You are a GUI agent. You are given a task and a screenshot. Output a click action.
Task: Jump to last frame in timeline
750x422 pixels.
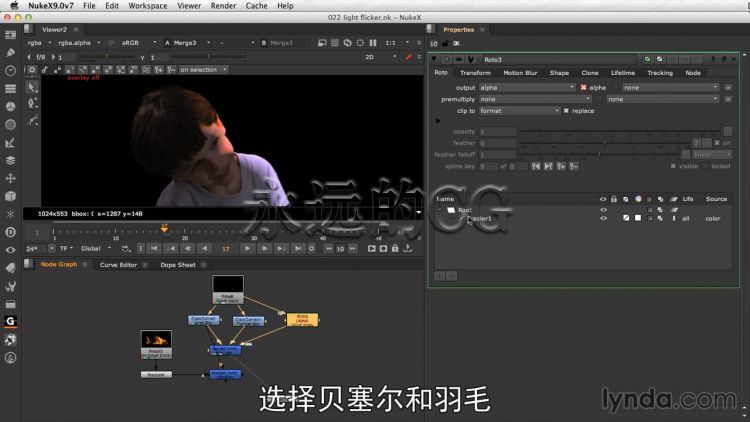pyautogui.click(x=298, y=248)
